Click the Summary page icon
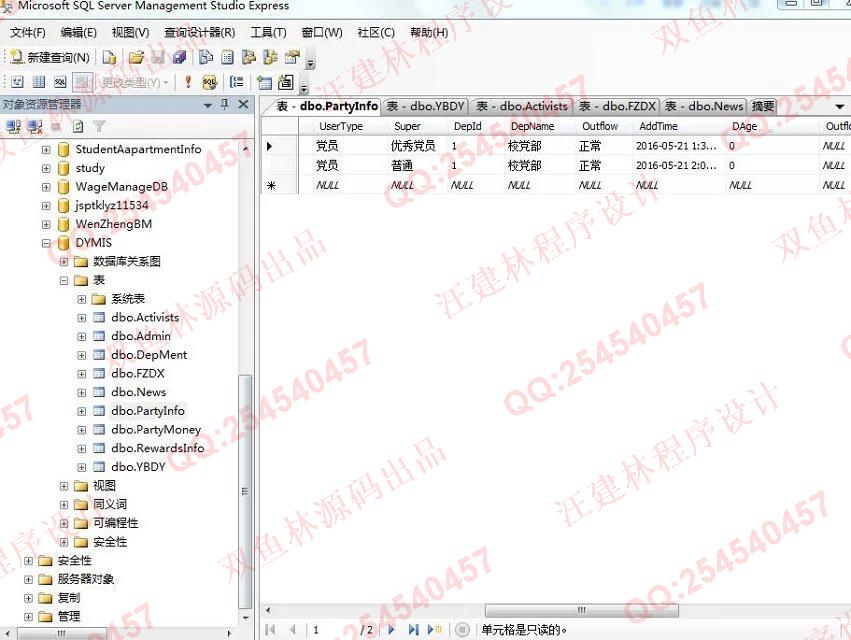Screen dimensions: 851x640 228,58
